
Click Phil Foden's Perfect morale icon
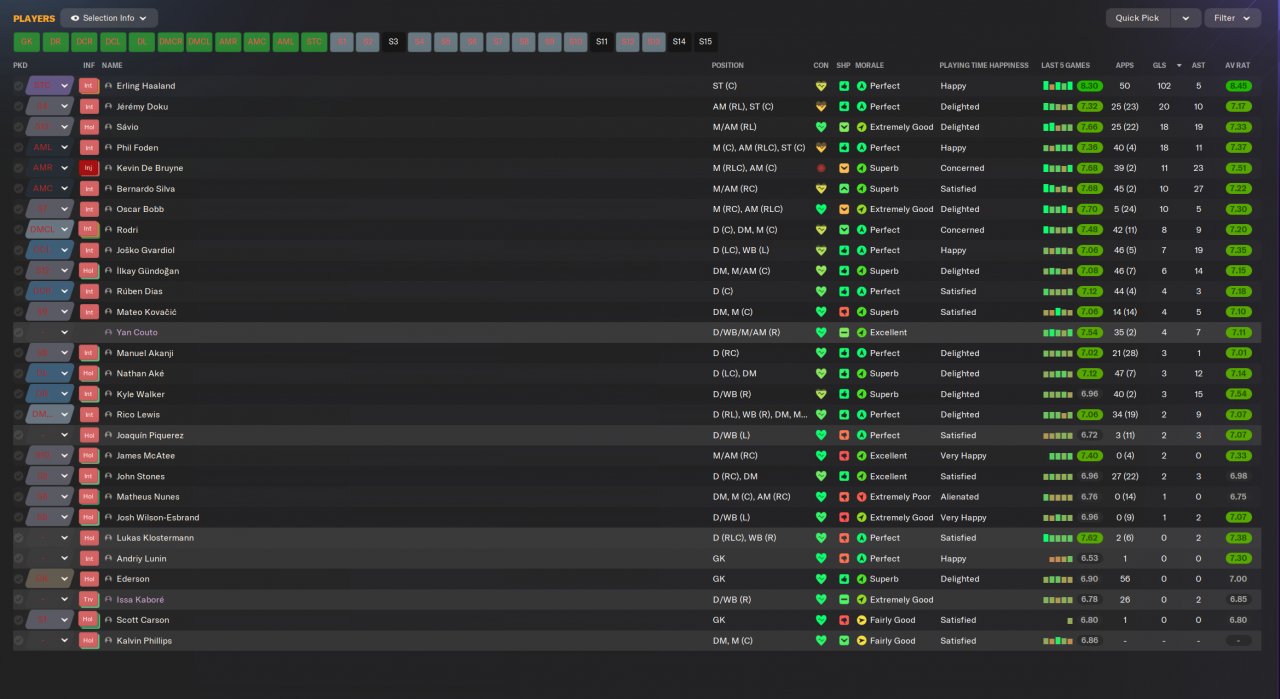862,148
